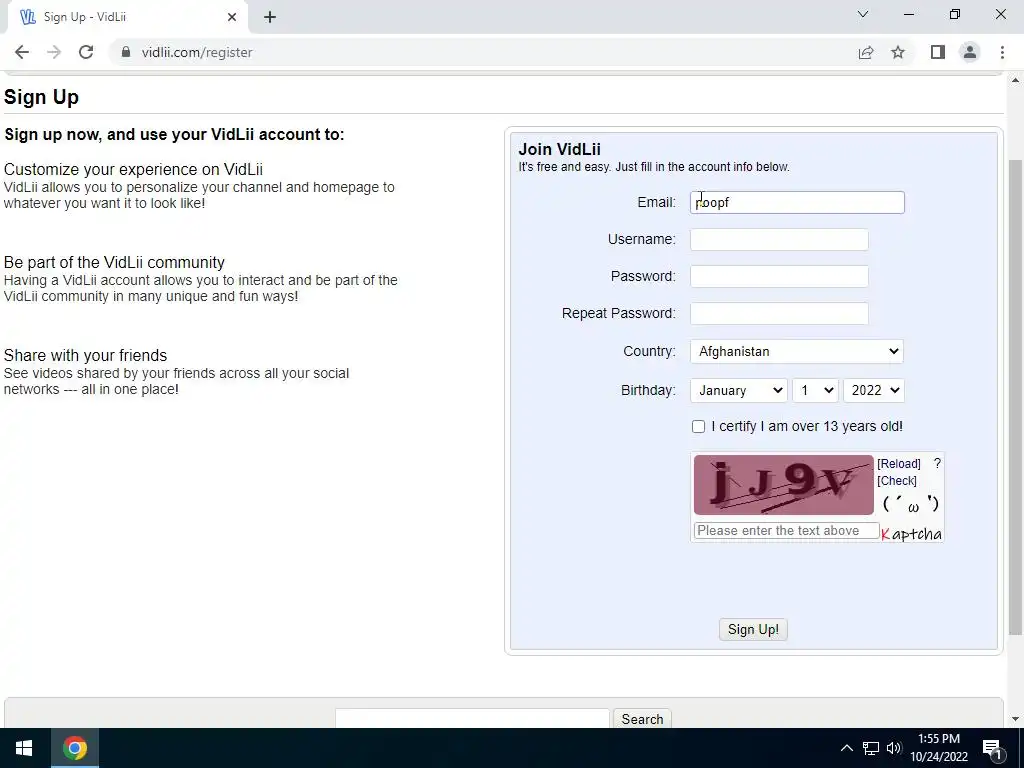
Task: Click the VidLii tab favicon
Action: [27, 17]
